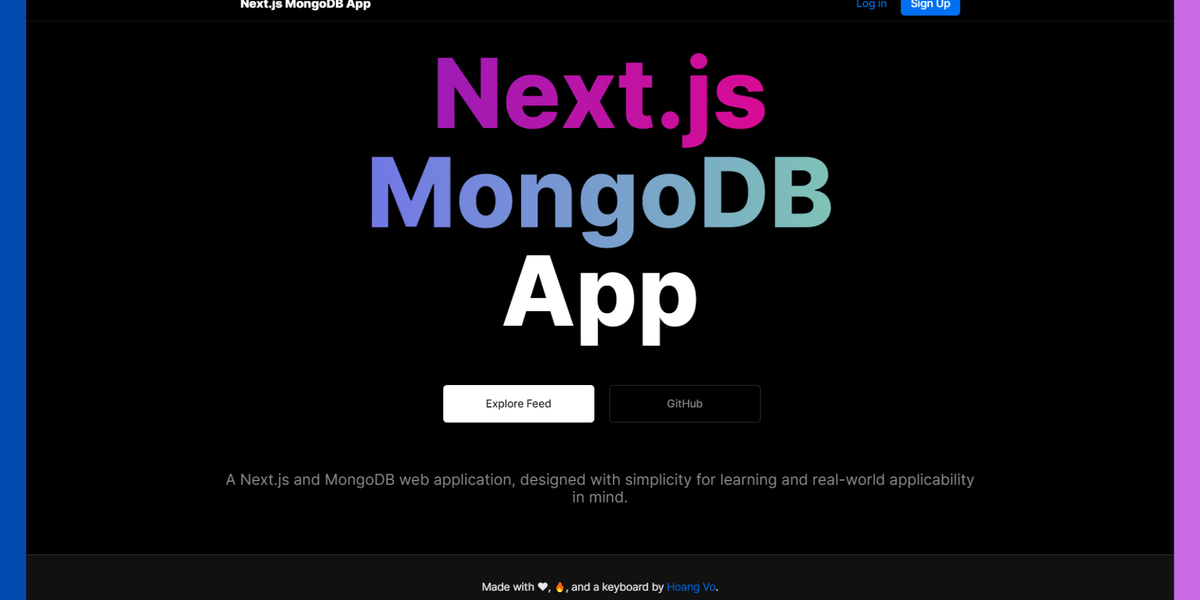Open the Hoang Vo footer link
Screen dimensions: 1200x600
(691, 587)
